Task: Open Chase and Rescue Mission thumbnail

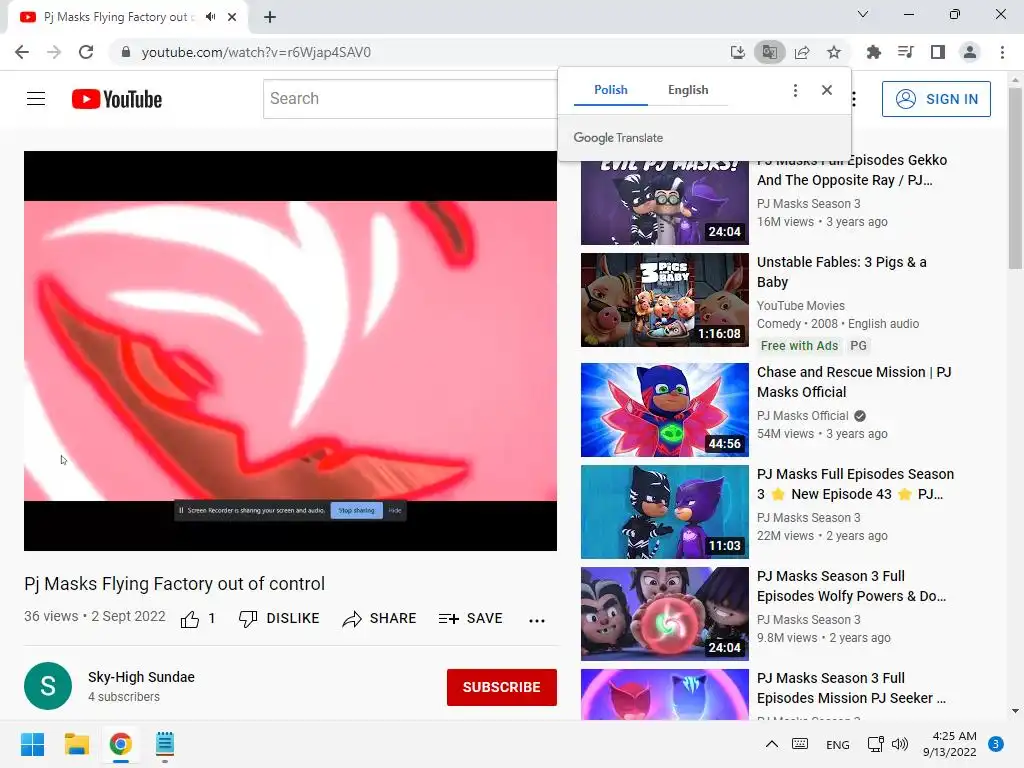Action: [665, 410]
